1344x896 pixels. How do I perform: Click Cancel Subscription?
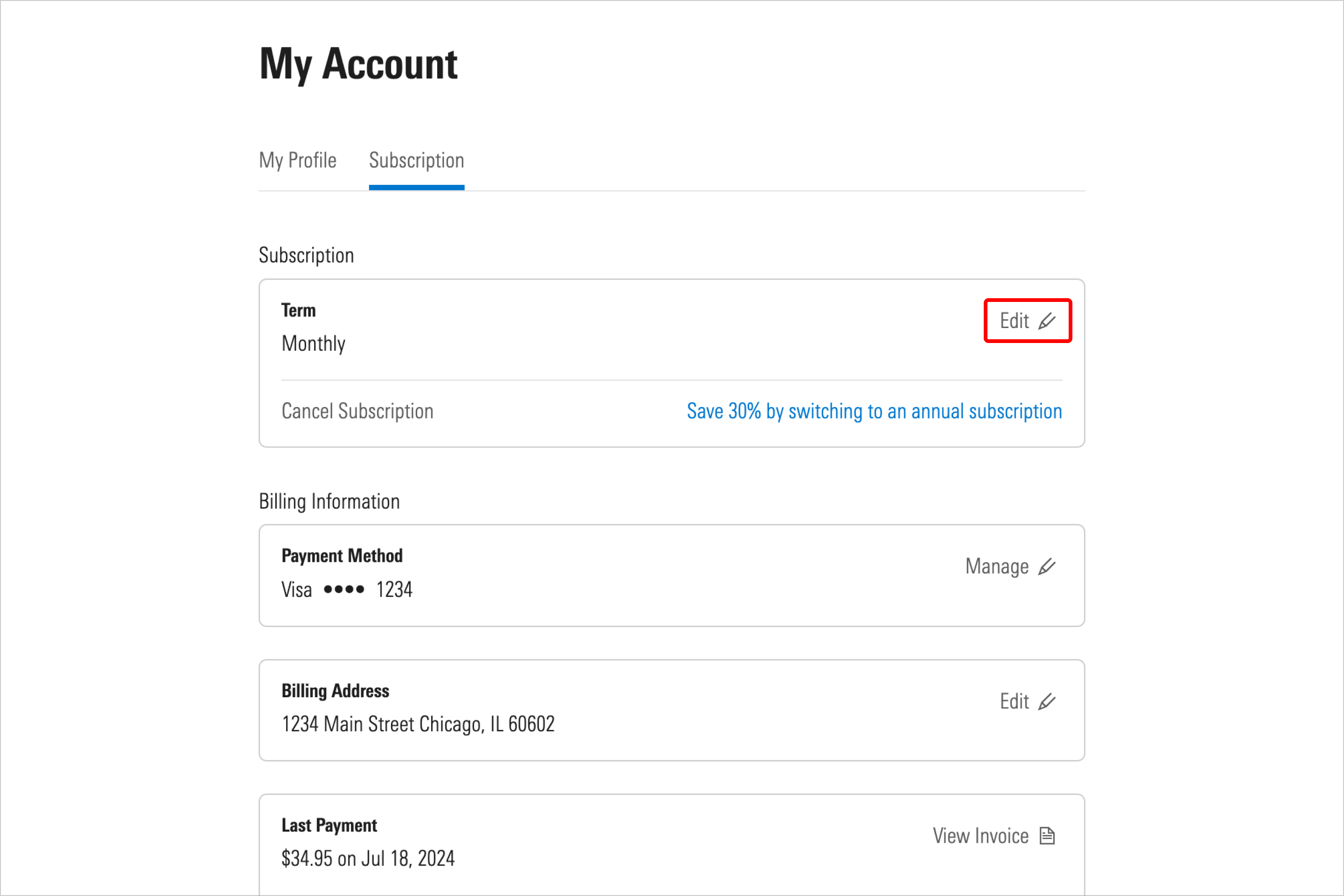(x=357, y=412)
